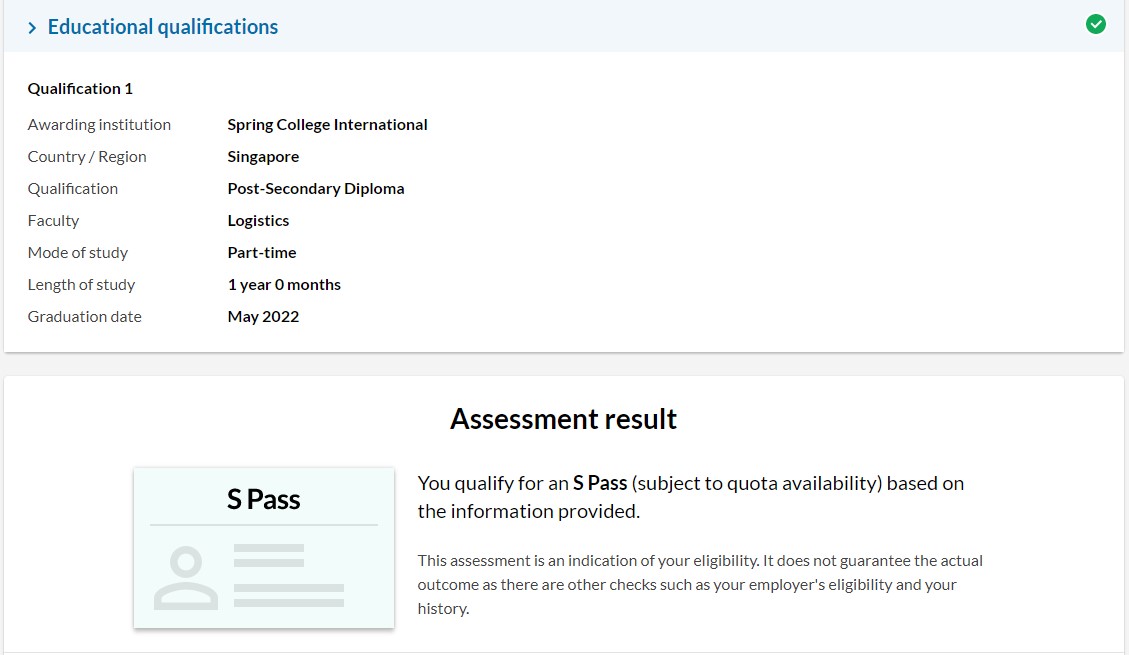Expand the Educational qualifications chevron
Viewport: 1129px width, 655px height.
32,28
